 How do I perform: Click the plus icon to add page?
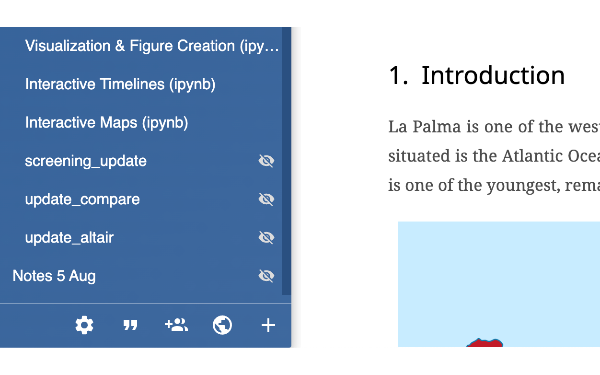268,325
